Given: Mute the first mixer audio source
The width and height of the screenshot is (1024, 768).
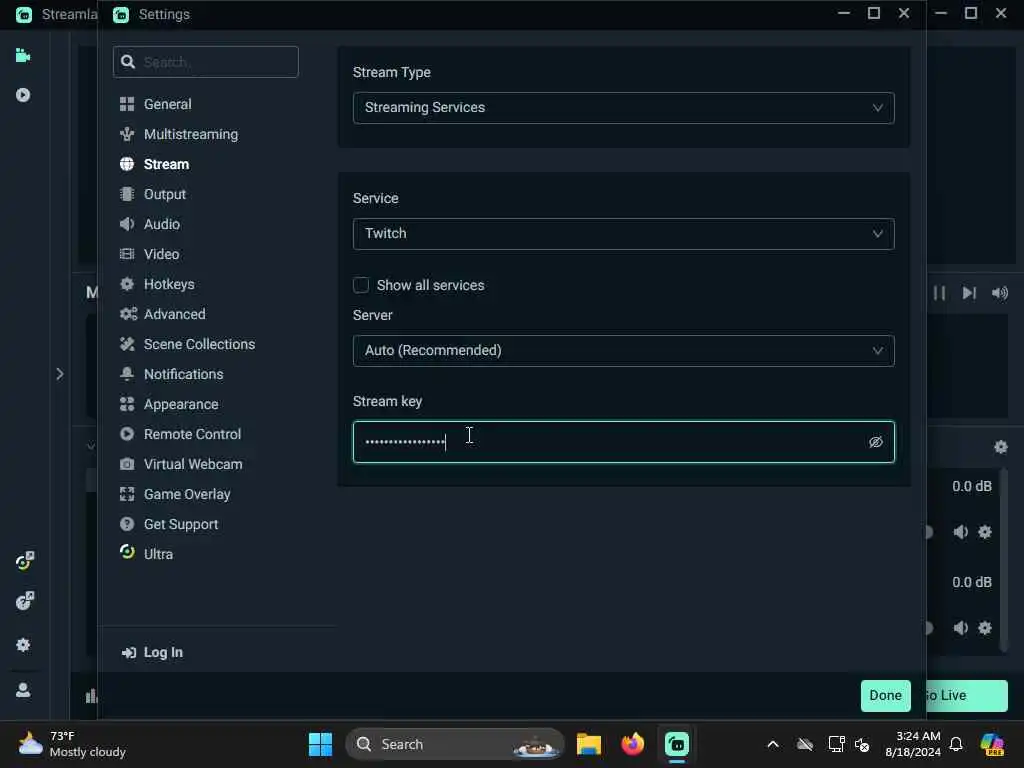Looking at the screenshot, I should (960, 533).
